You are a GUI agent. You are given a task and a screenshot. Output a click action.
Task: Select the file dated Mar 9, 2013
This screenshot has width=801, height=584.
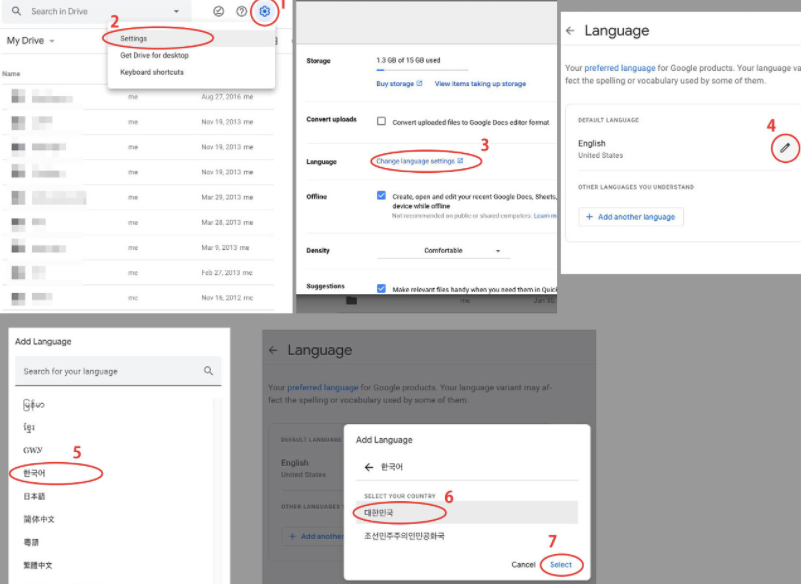pos(138,248)
